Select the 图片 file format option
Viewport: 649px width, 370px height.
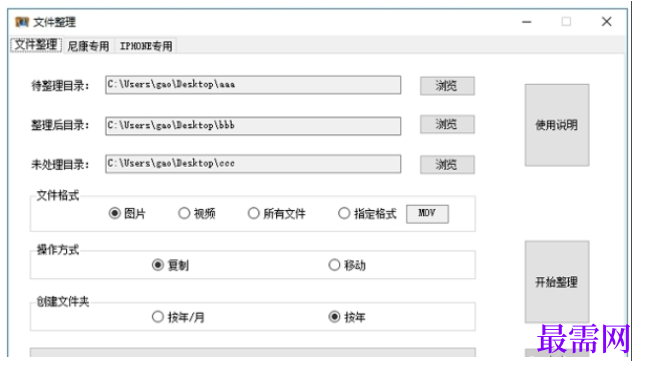[x=127, y=214]
